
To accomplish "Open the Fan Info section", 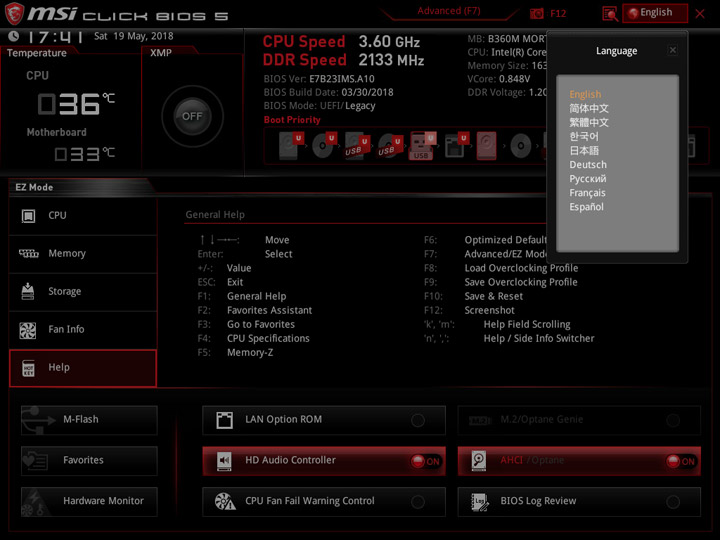I will 83,329.
